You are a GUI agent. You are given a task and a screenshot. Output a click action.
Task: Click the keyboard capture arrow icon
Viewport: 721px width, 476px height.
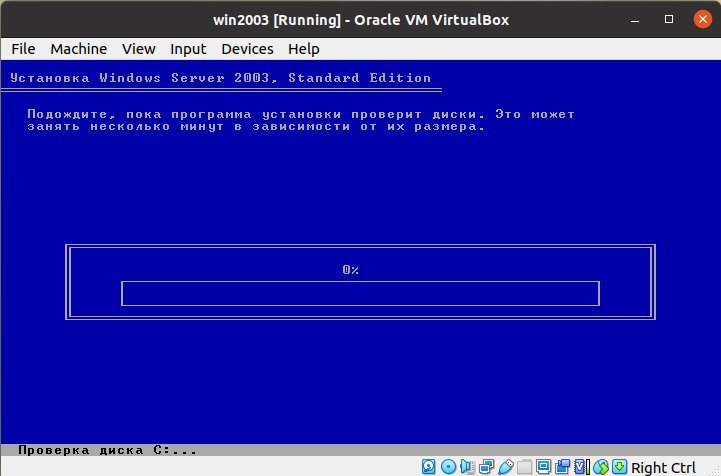coord(619,467)
